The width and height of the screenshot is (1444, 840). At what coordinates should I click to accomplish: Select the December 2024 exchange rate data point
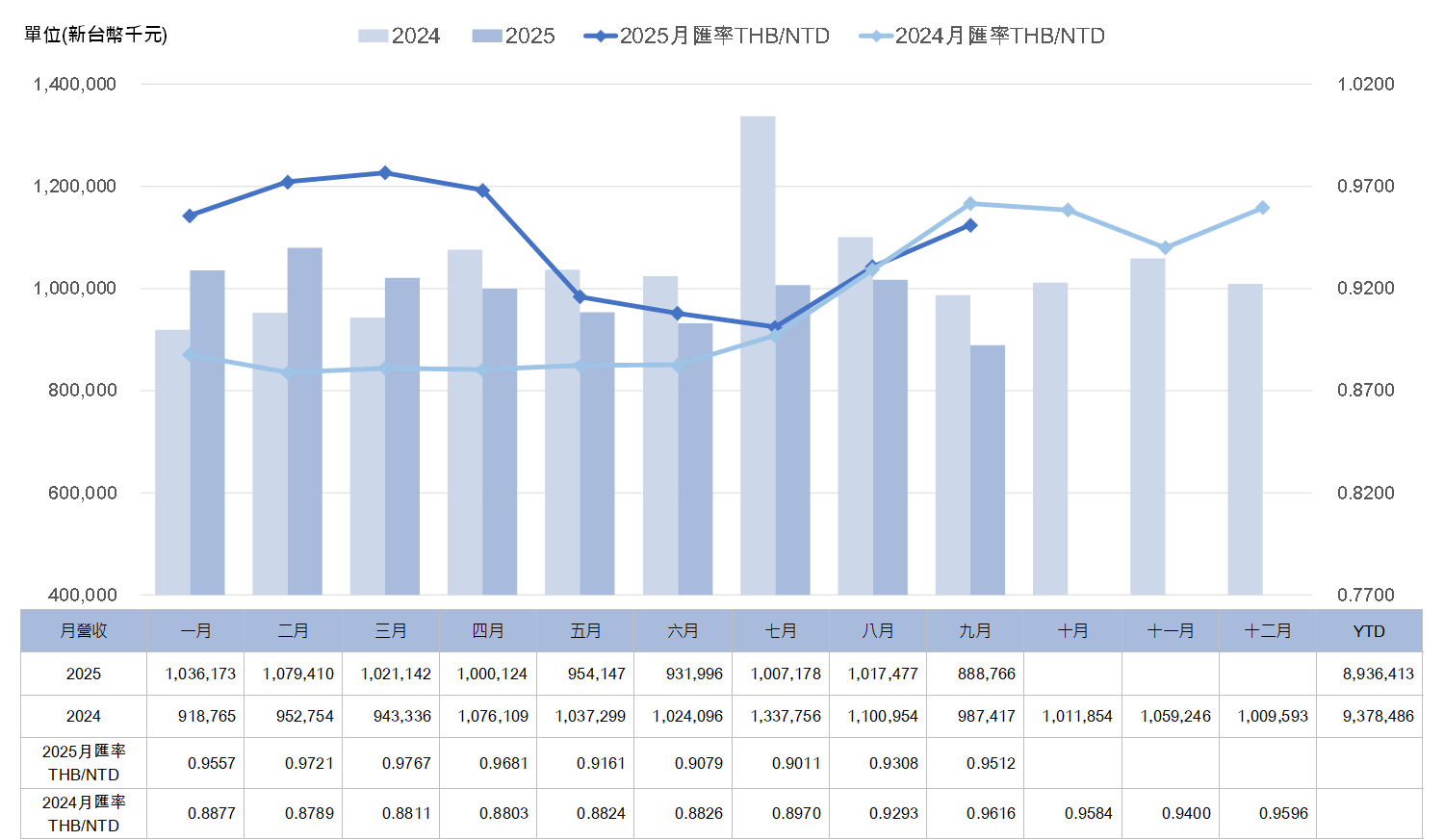1262,208
